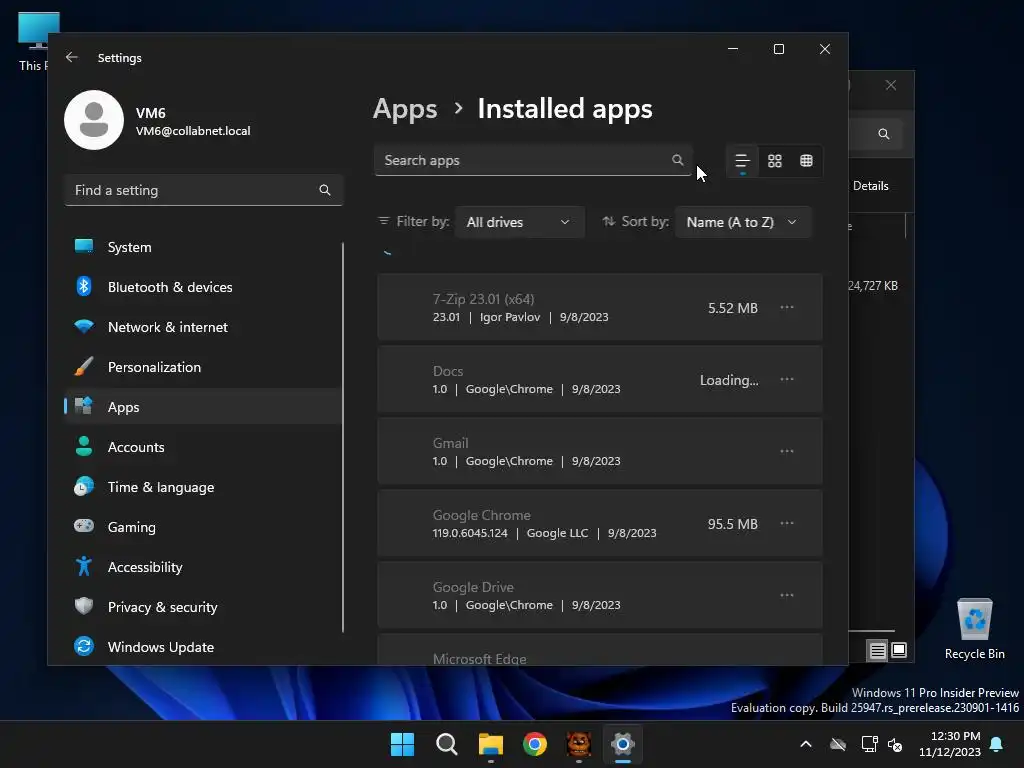This screenshot has height=768, width=1024.
Task: Click 7-Zip 23.01 (x64) app name
Action: coord(483,299)
